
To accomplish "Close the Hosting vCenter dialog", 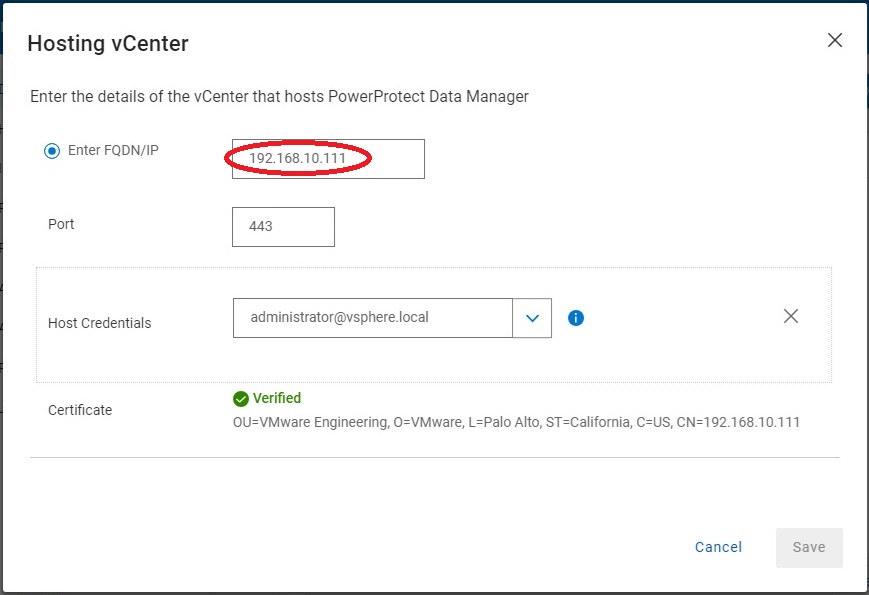I will point(835,41).
